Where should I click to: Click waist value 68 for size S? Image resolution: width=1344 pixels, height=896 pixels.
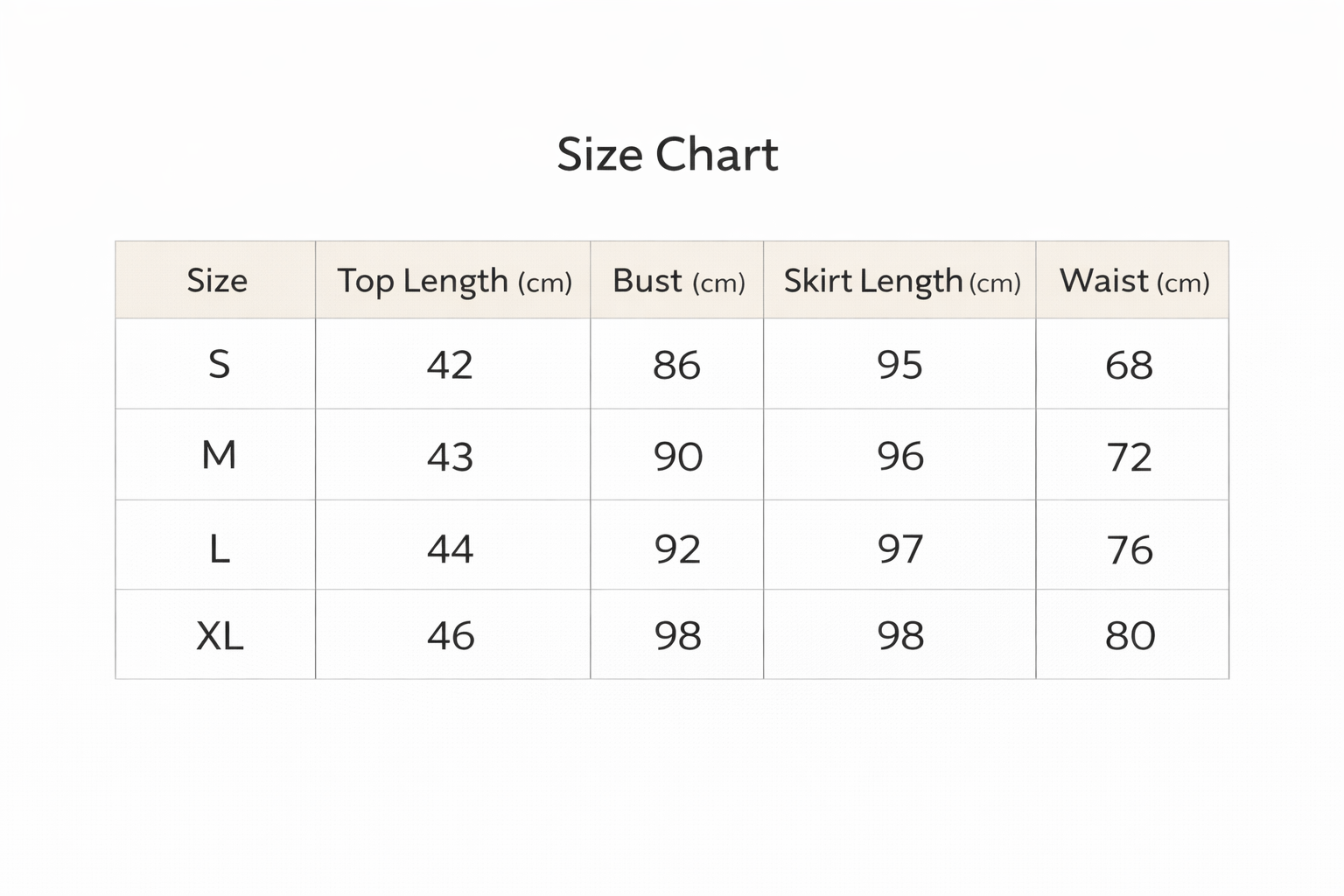(x=1129, y=365)
